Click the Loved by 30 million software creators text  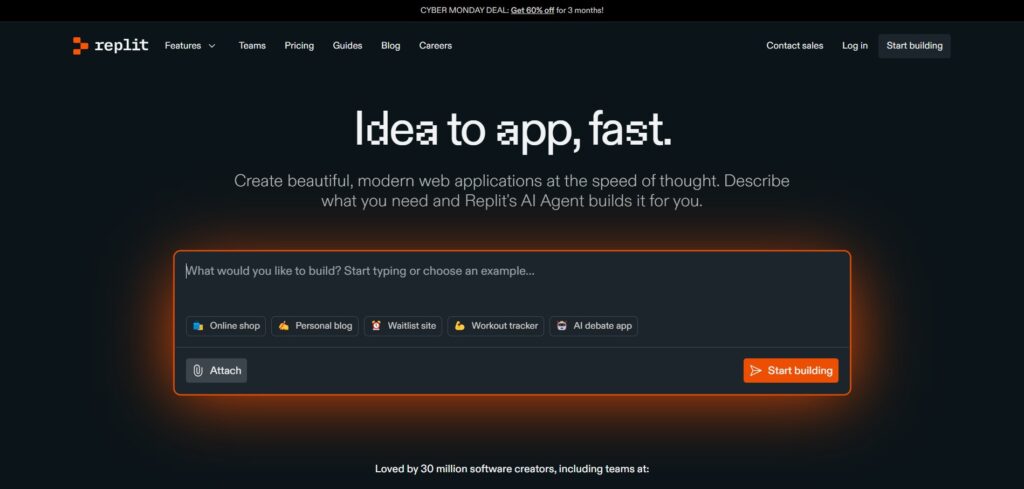tap(512, 469)
